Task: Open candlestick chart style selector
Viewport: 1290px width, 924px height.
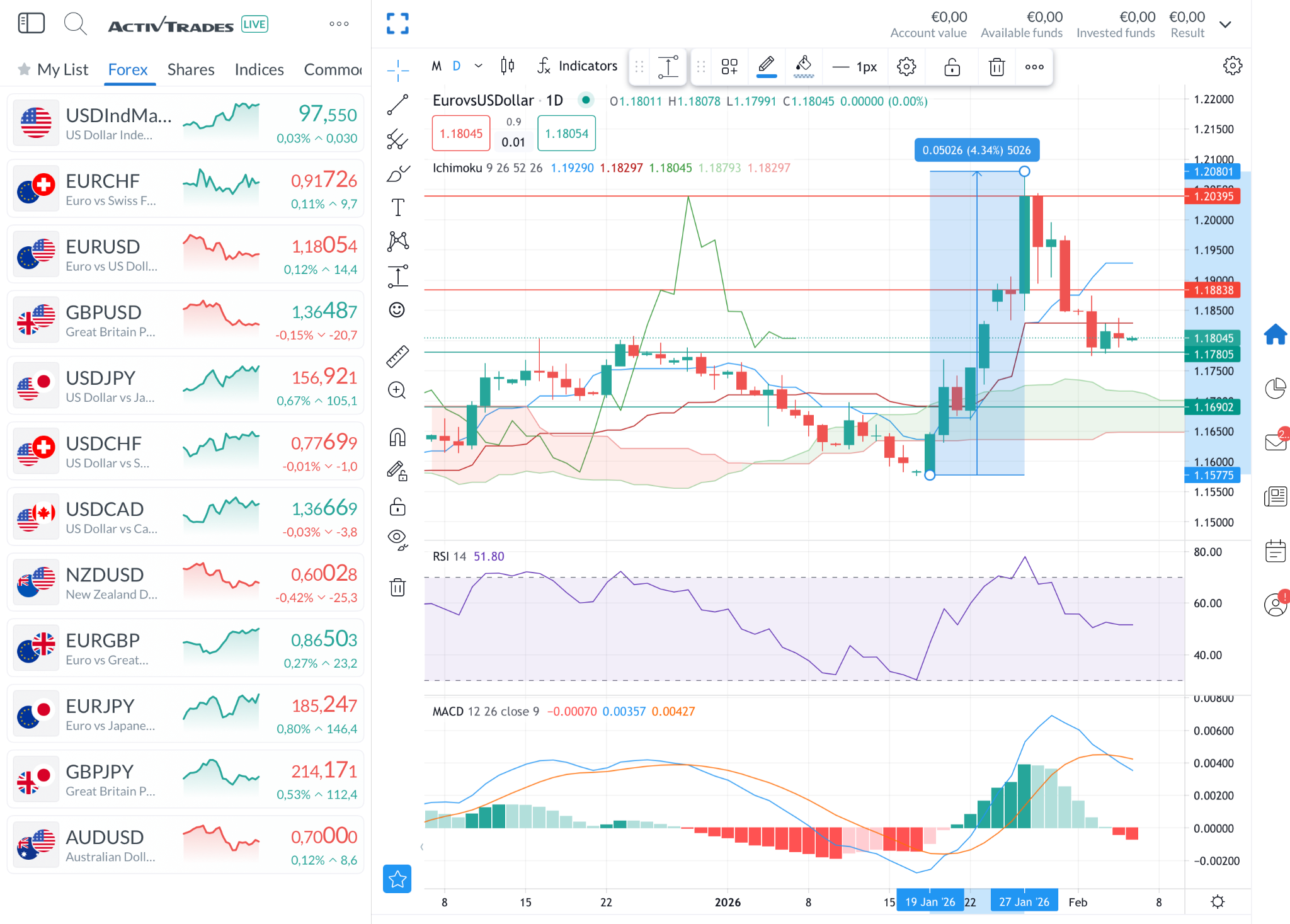Action: [508, 66]
